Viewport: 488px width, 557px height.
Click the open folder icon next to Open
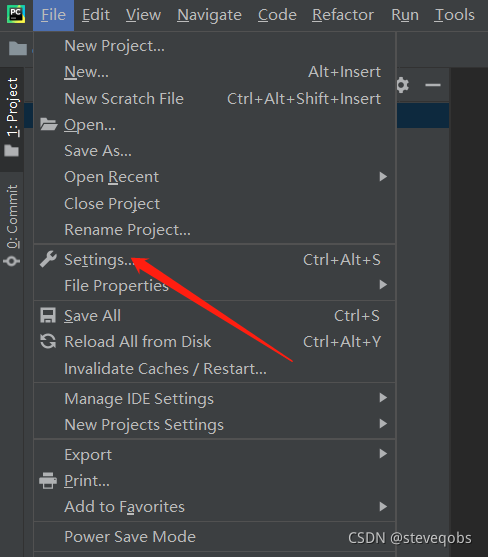coord(48,124)
